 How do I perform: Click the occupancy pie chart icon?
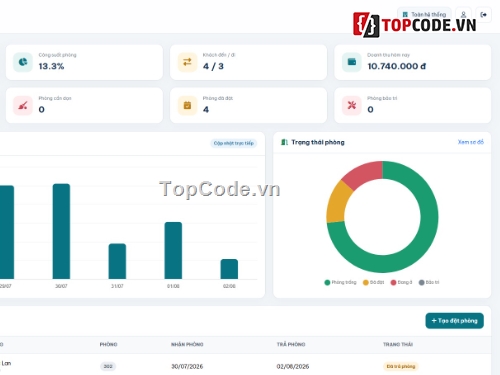tap(23, 62)
